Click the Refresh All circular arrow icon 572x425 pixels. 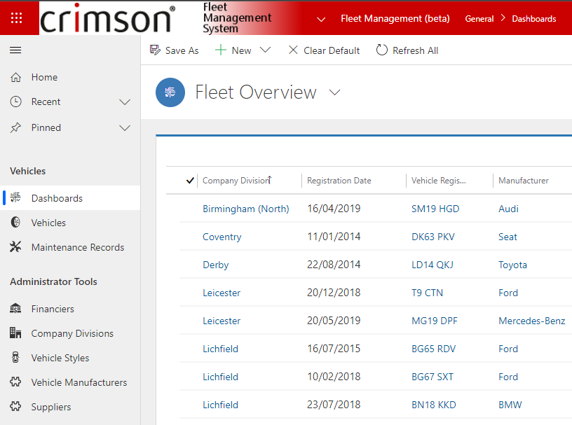click(x=382, y=50)
